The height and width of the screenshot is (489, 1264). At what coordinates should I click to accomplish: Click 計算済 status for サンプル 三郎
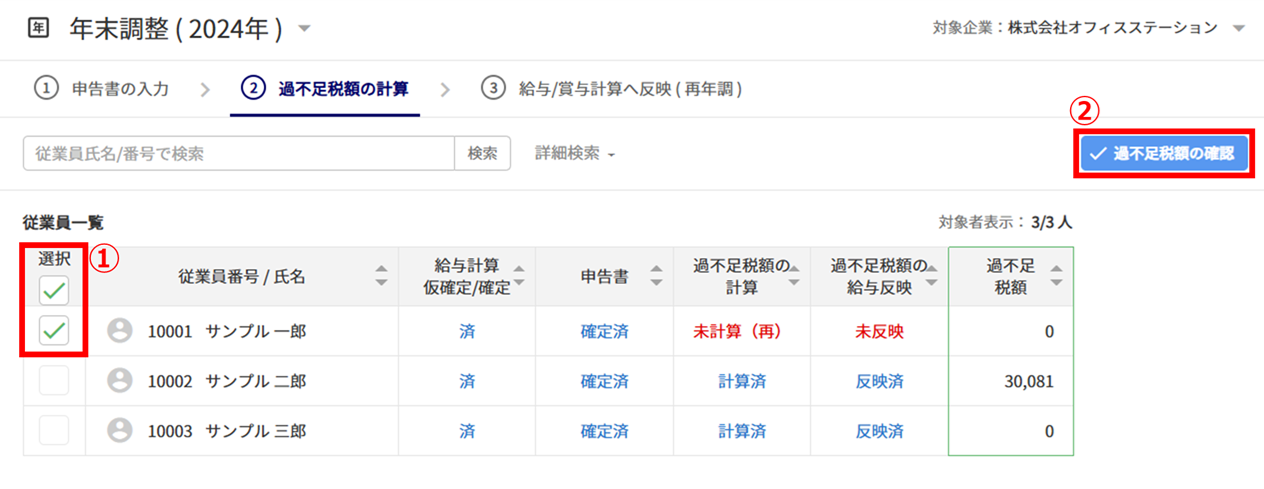pyautogui.click(x=742, y=431)
